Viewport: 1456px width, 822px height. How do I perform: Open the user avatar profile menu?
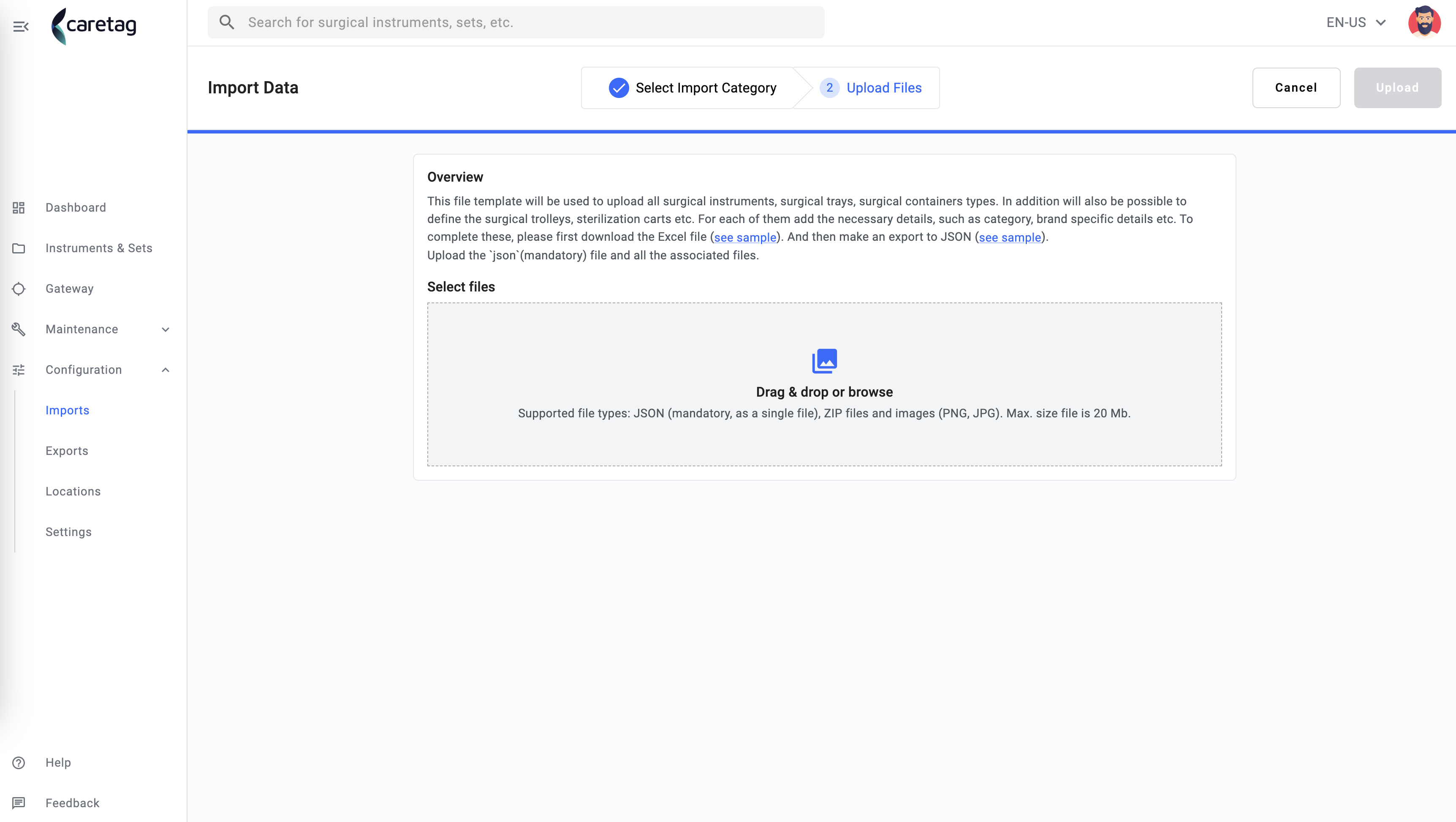tap(1424, 22)
